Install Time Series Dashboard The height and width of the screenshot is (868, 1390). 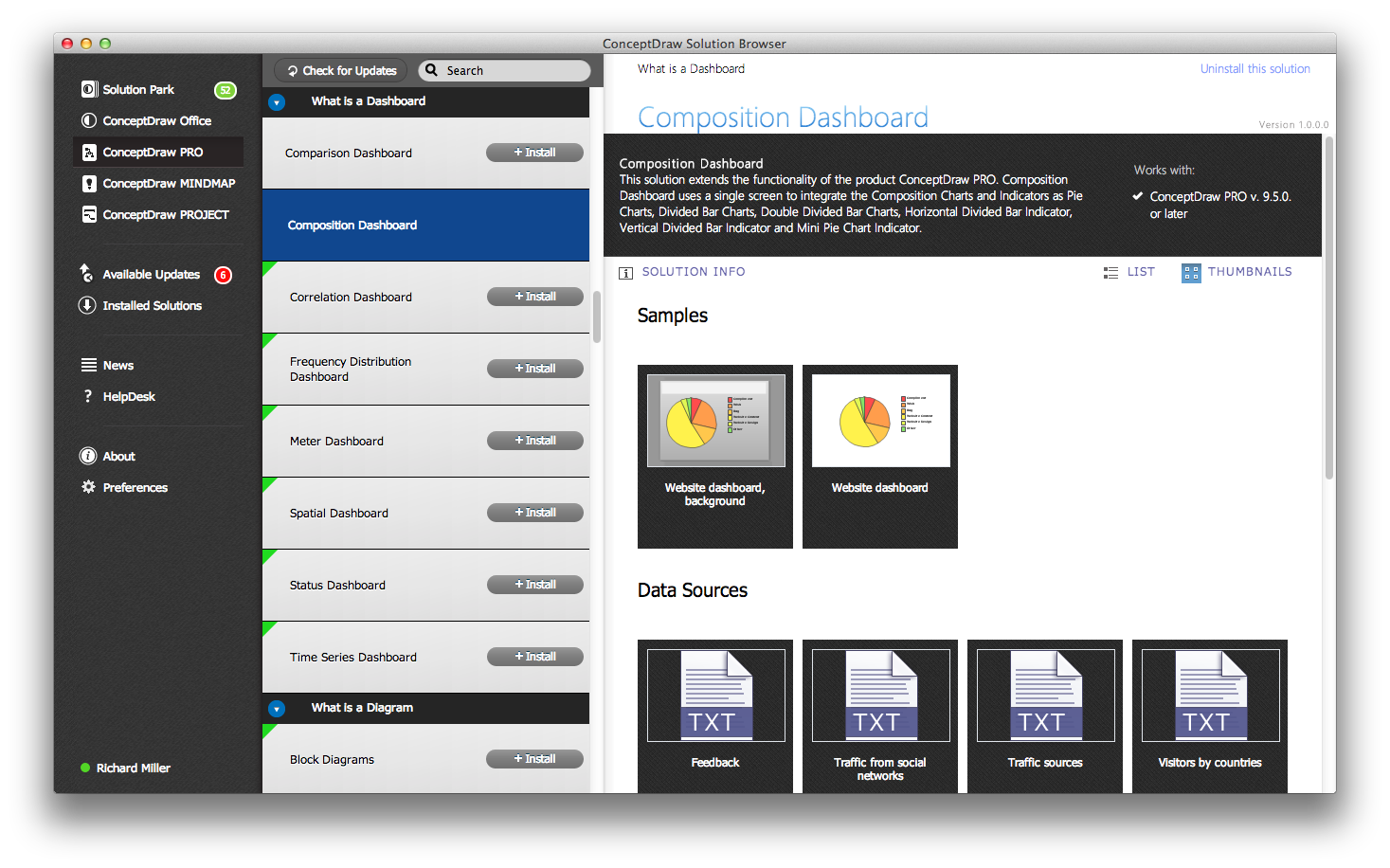[x=535, y=657]
